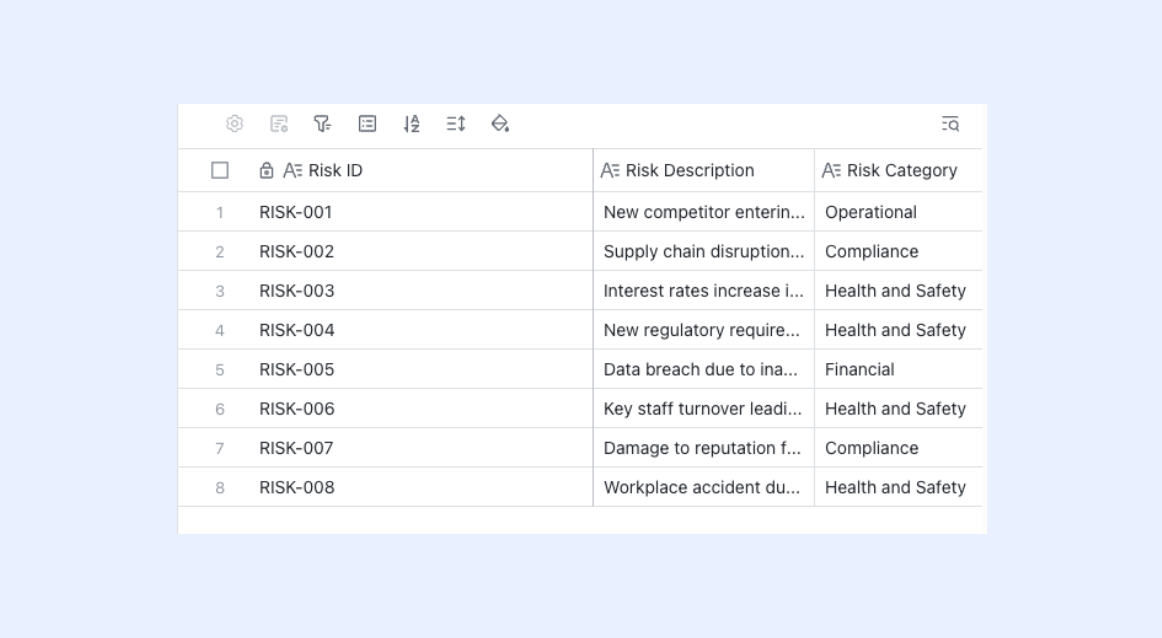Select the 'Data breach due to ina...' cell
Viewport: 1162px width, 638px height.
[x=704, y=369]
